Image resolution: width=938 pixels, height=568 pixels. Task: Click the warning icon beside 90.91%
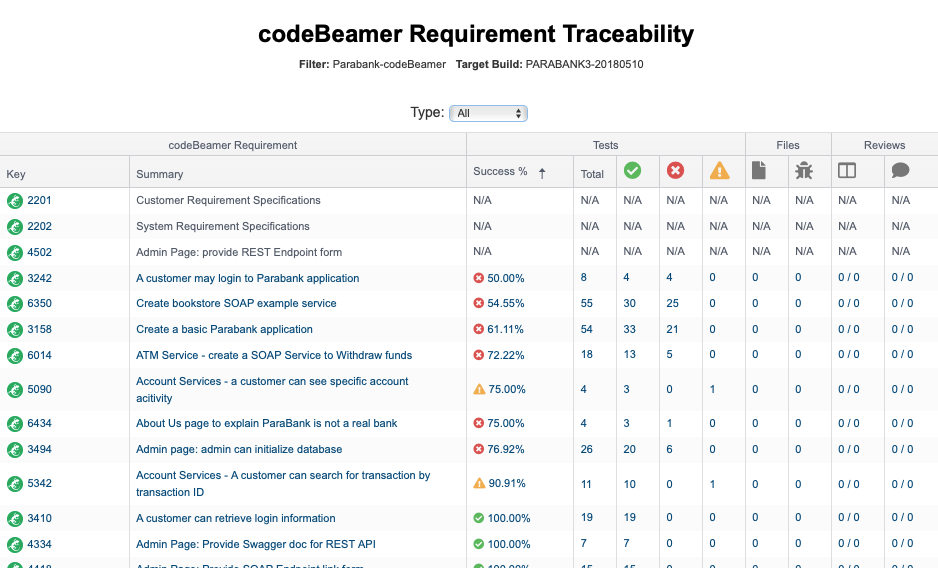[479, 482]
